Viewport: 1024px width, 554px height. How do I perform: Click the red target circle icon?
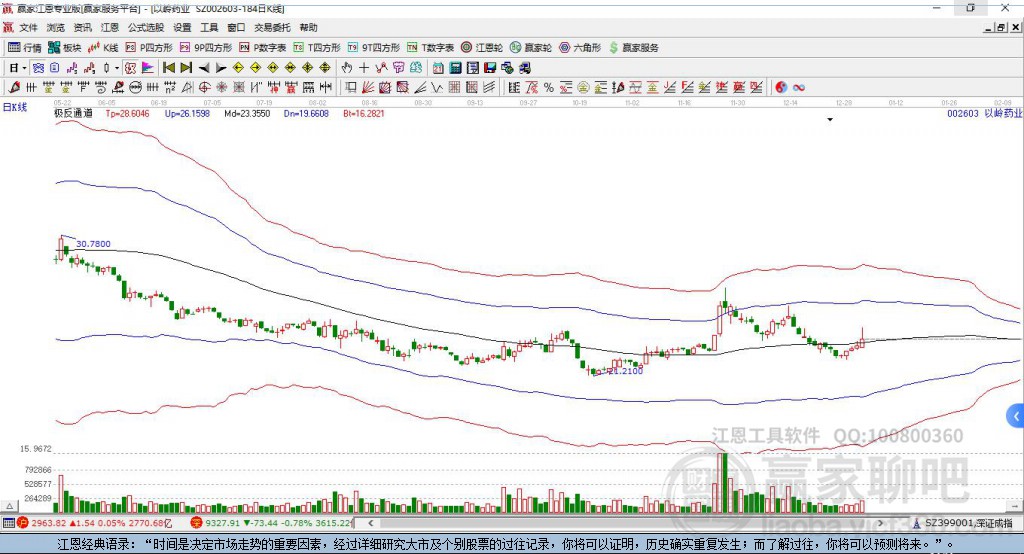204,88
